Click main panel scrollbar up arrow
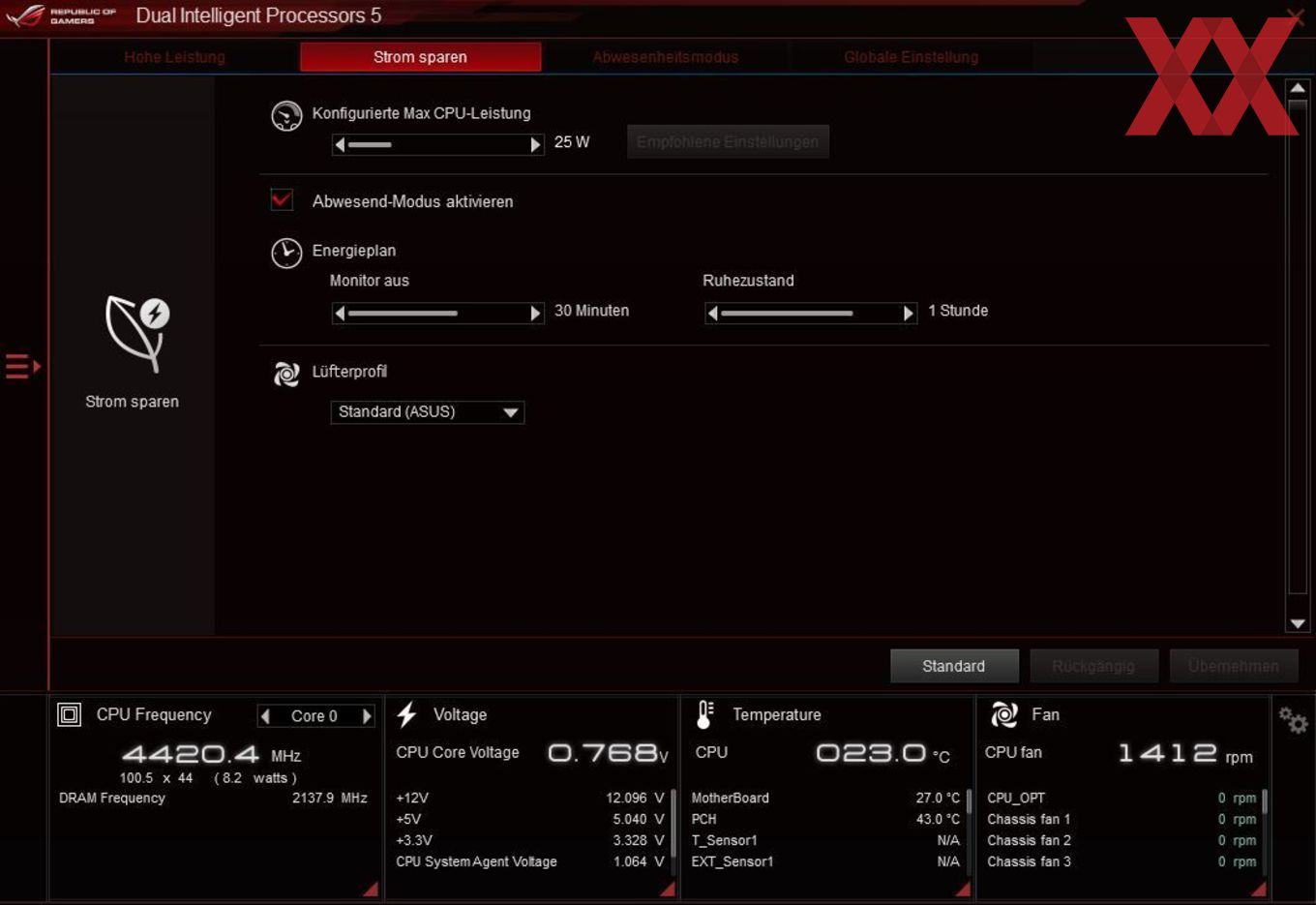This screenshot has width=1316, height=905. point(1298,89)
